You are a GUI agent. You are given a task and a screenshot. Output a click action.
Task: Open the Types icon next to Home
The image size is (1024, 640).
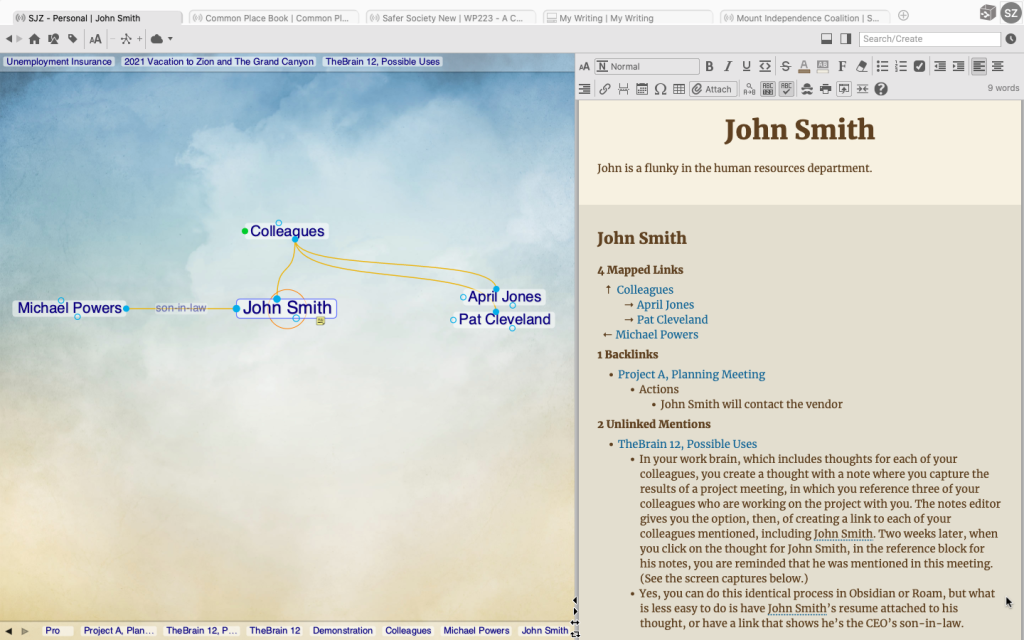pos(54,39)
